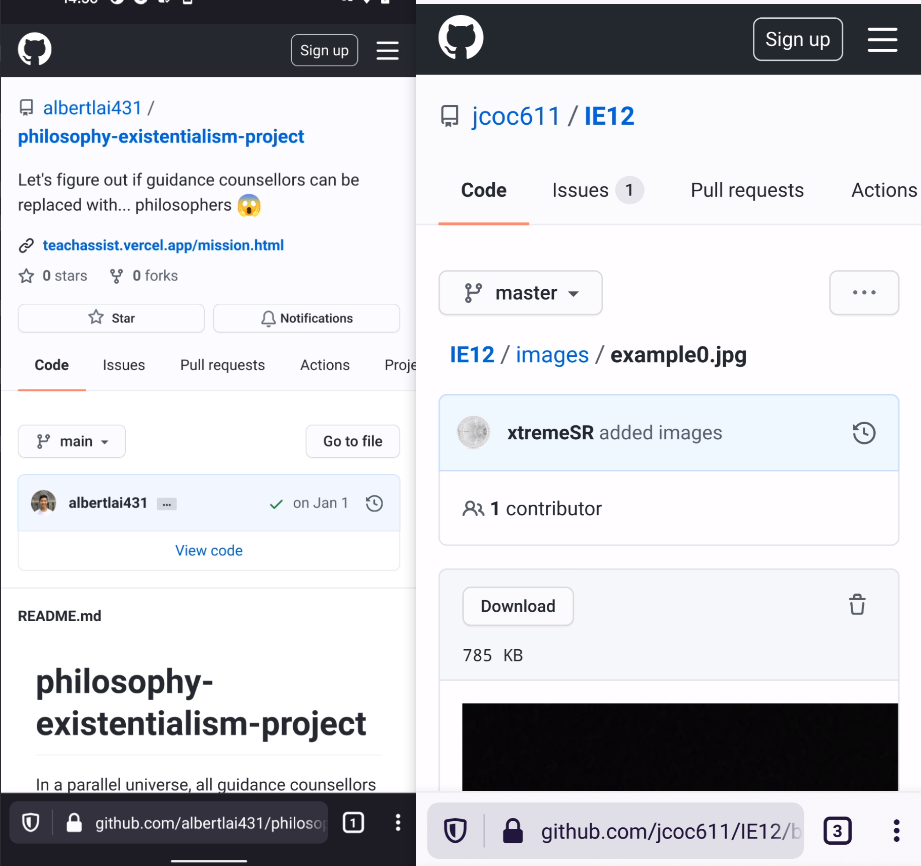The width and height of the screenshot is (921, 866).
Task: Click example0.jpg image preview
Action: click(680, 747)
